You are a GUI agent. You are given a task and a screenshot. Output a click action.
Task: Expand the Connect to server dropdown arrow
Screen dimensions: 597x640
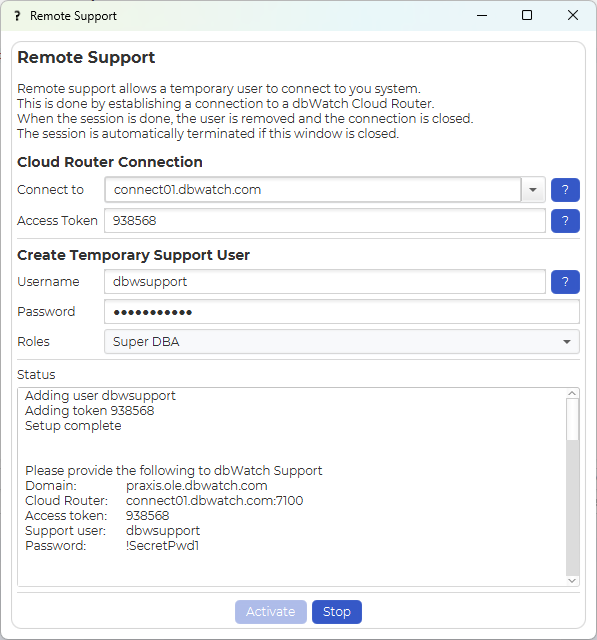(x=533, y=190)
